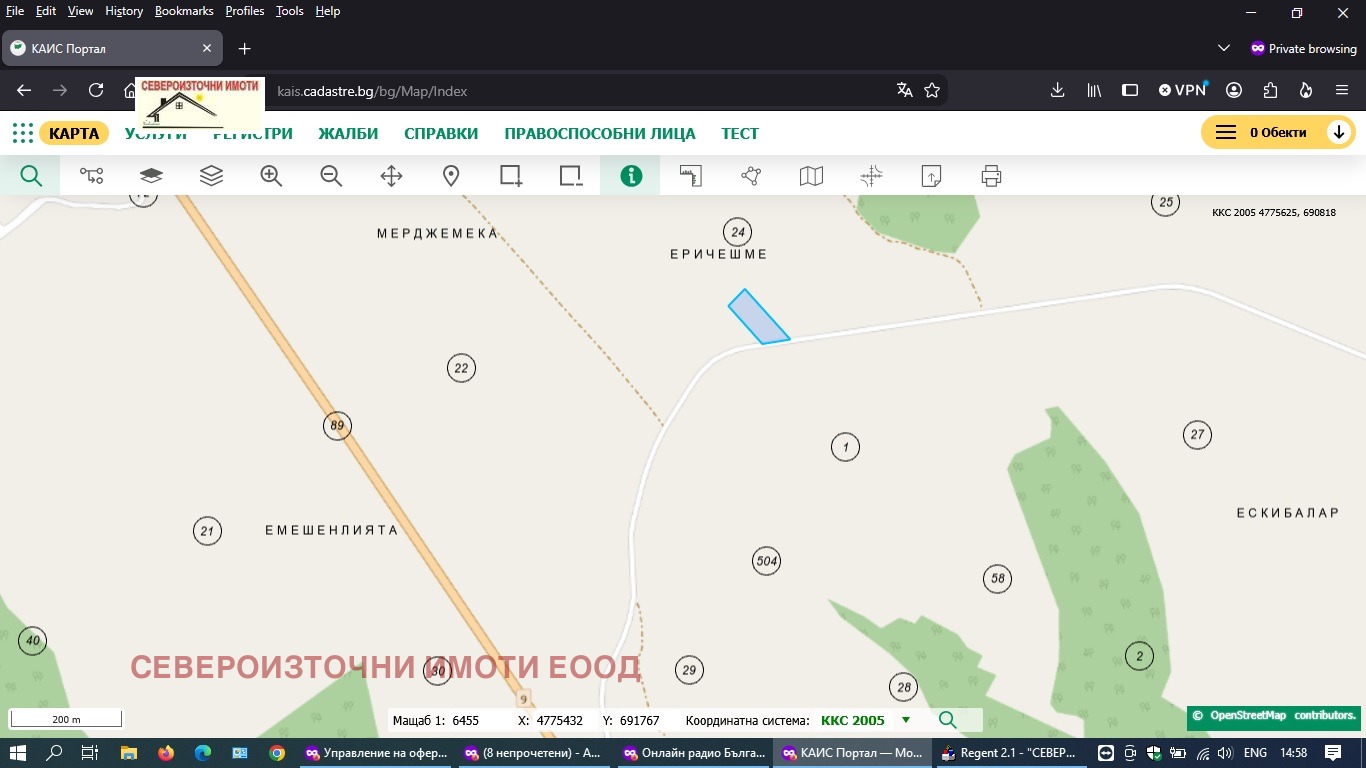This screenshot has height=768, width=1366.
Task: Switch to Онлайн радио taskbar window
Action: tap(694, 753)
